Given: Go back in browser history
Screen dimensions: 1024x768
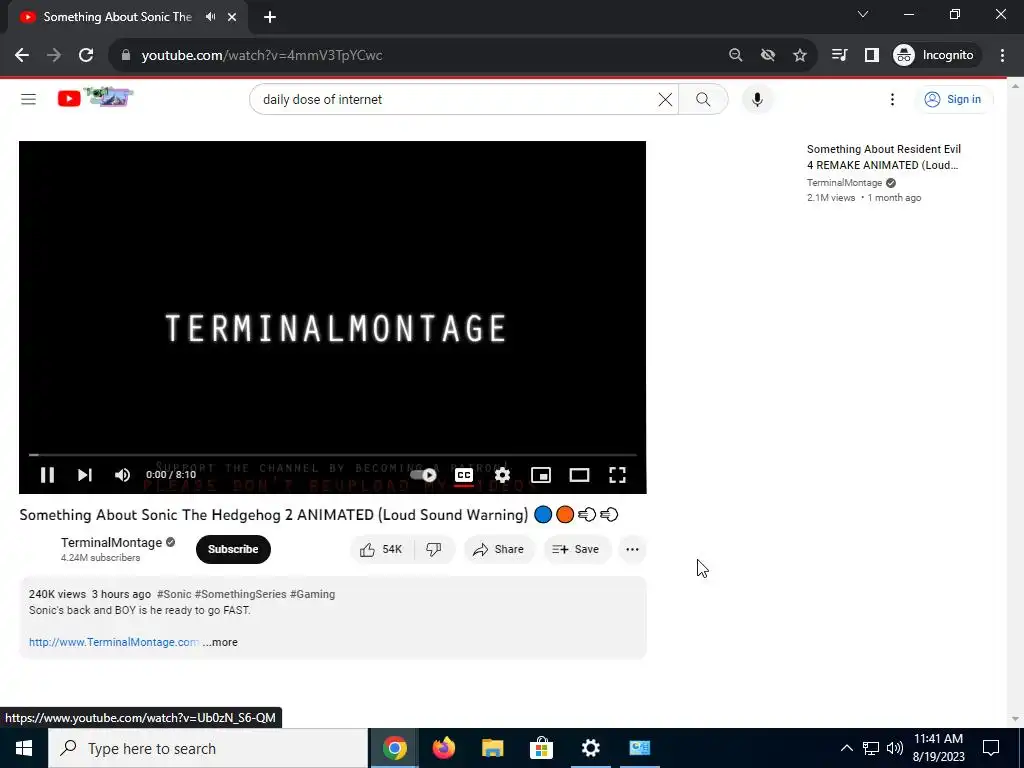Looking at the screenshot, I should point(22,56).
